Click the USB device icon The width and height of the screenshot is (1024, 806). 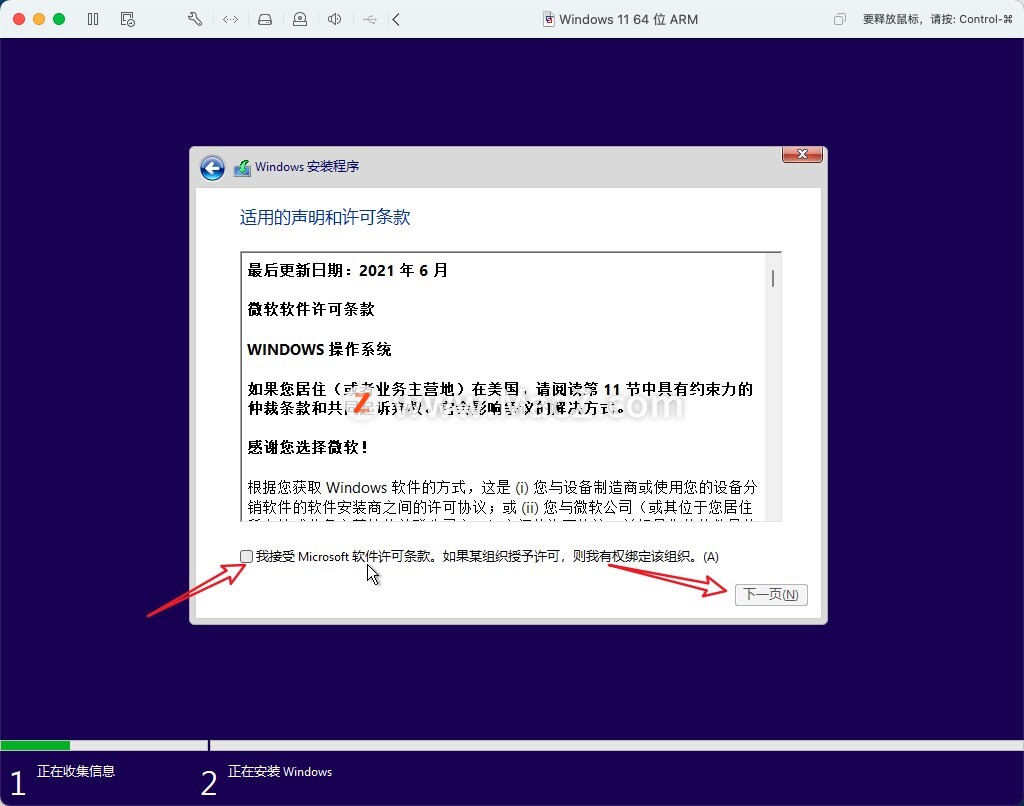pos(370,20)
